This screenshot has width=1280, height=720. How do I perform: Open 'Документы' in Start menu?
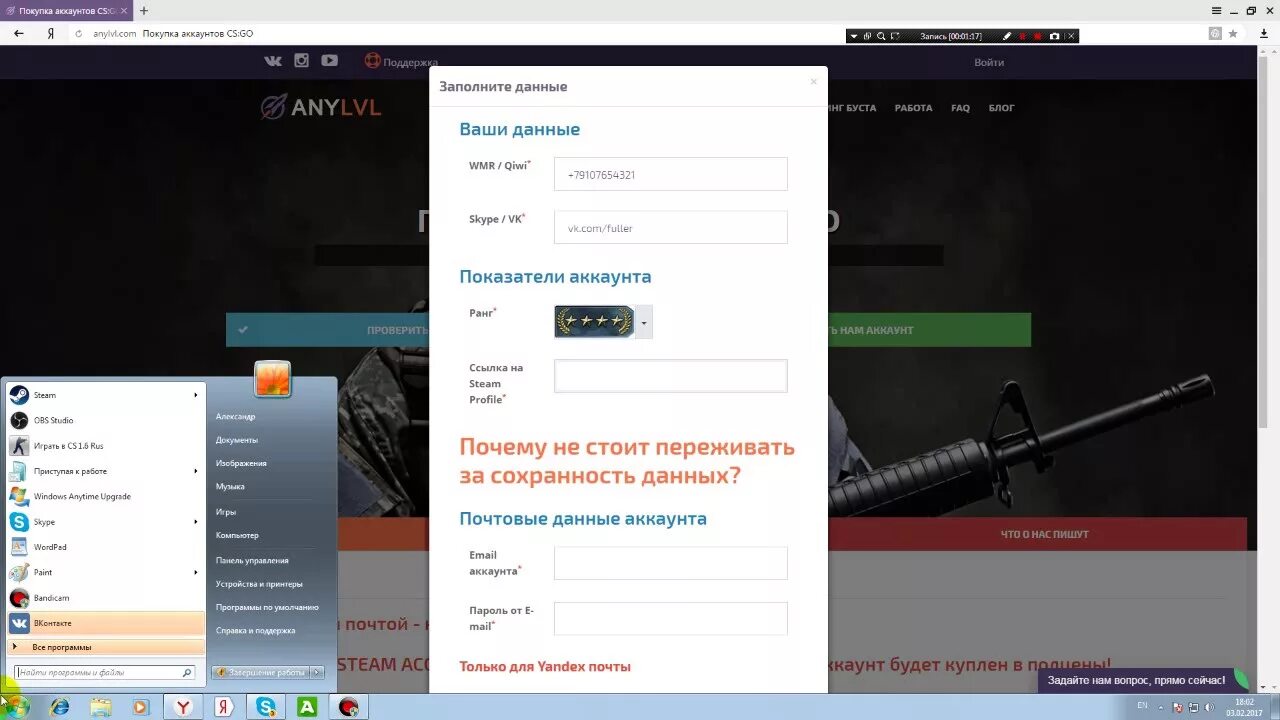tap(237, 440)
